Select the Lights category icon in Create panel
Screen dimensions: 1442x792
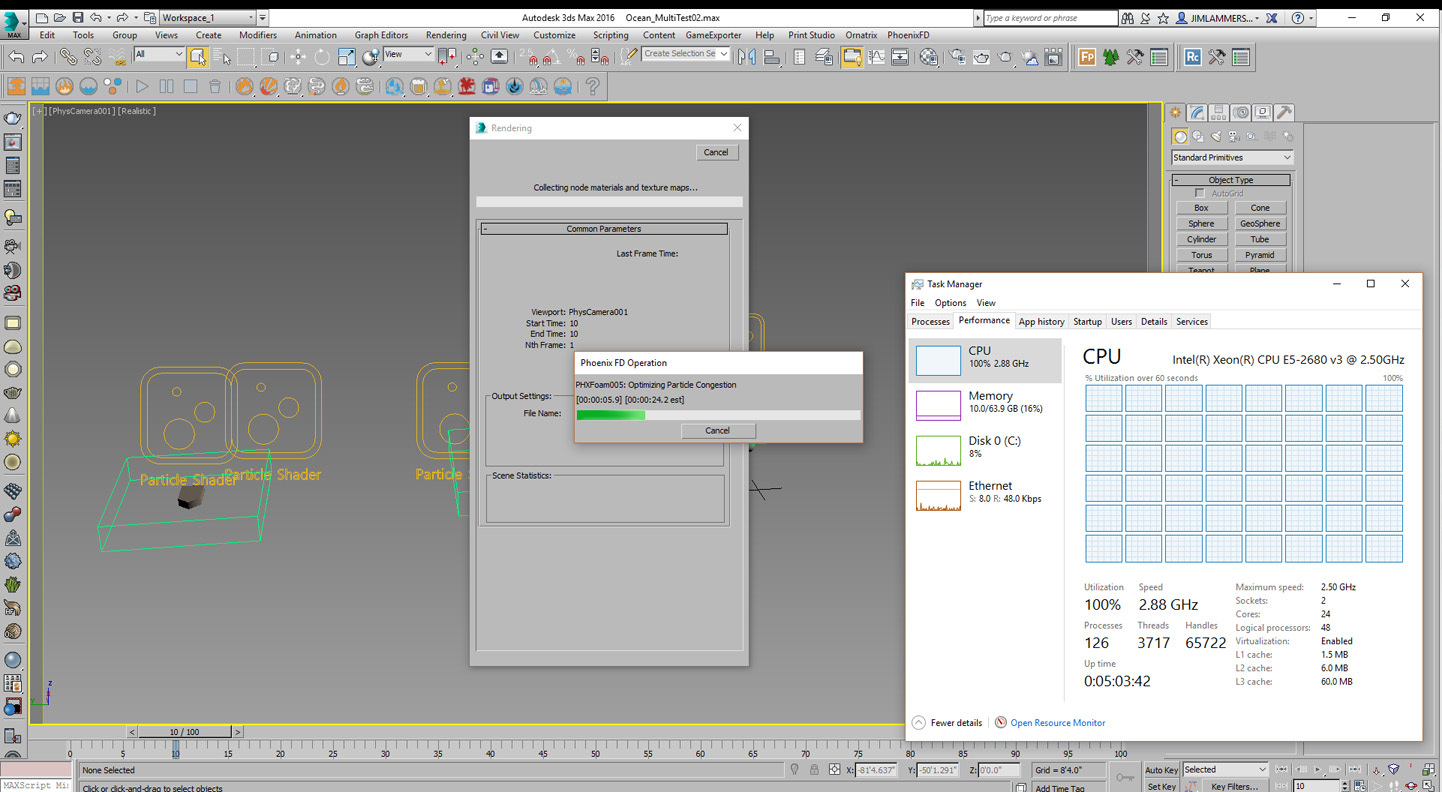point(1216,136)
